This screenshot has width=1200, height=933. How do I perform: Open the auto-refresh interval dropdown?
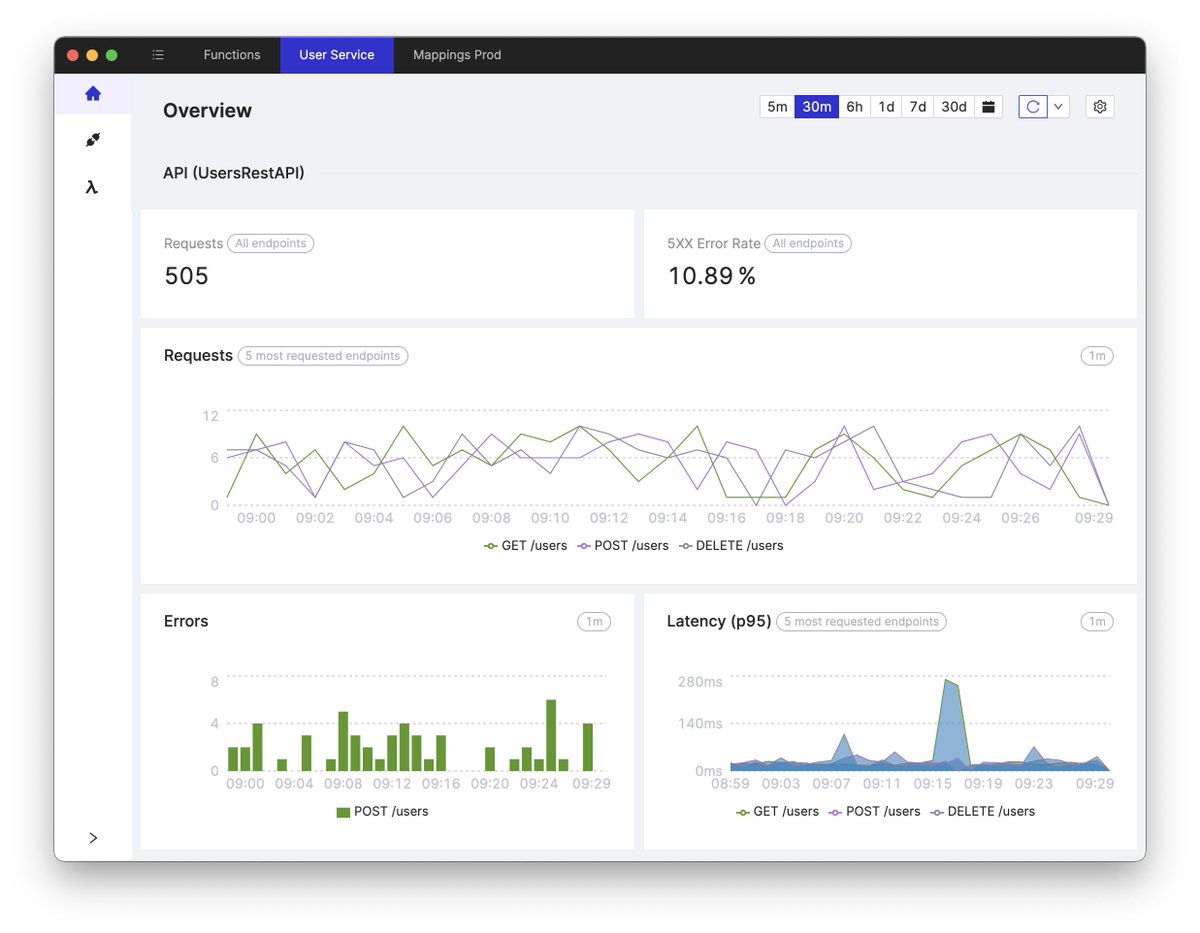(1058, 106)
